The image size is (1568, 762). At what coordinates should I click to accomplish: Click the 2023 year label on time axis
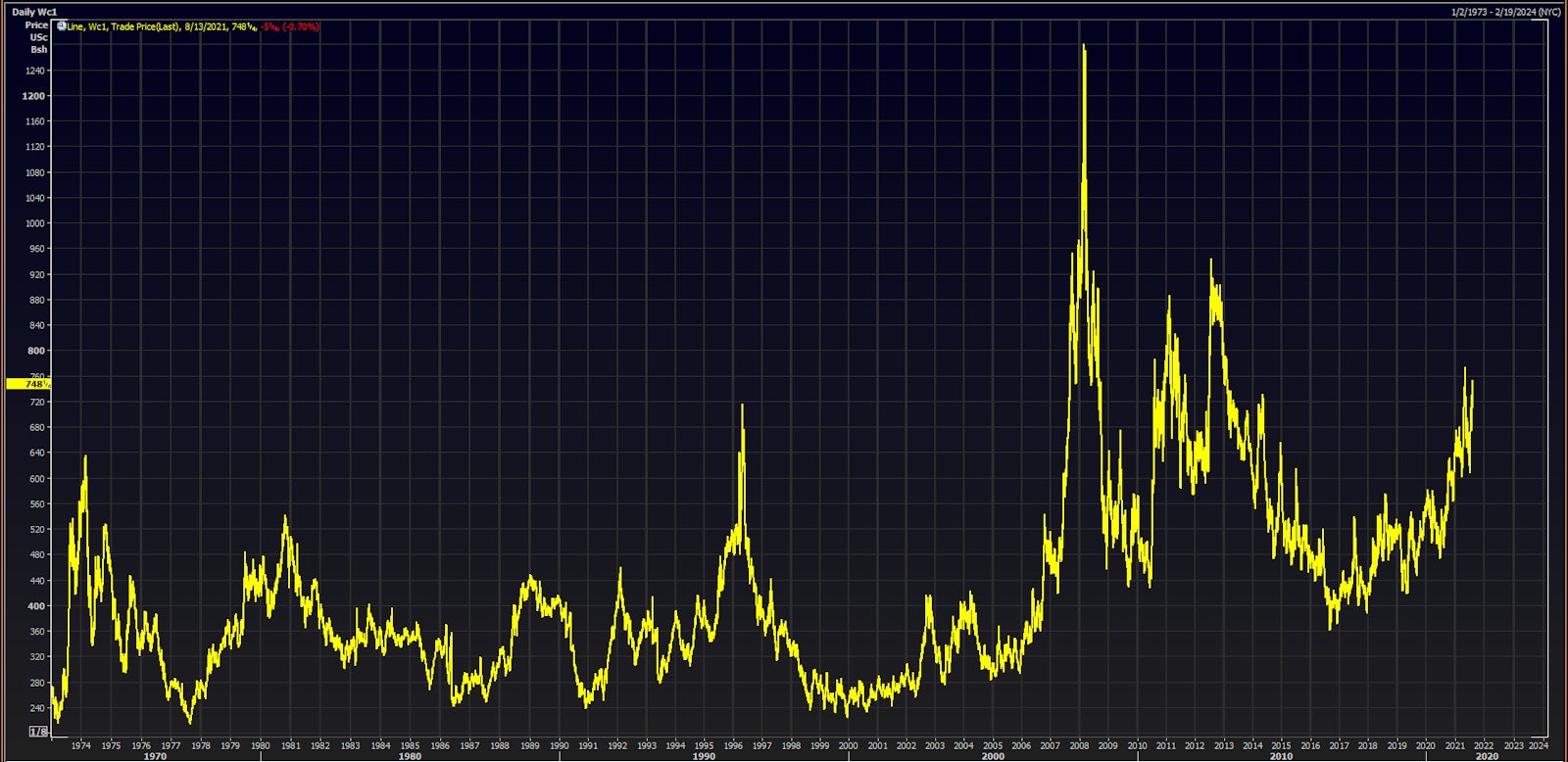pyautogui.click(x=1513, y=745)
